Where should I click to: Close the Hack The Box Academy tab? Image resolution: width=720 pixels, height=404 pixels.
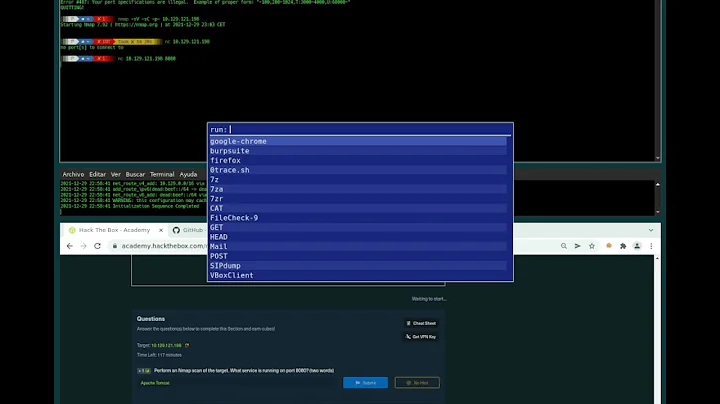161,230
